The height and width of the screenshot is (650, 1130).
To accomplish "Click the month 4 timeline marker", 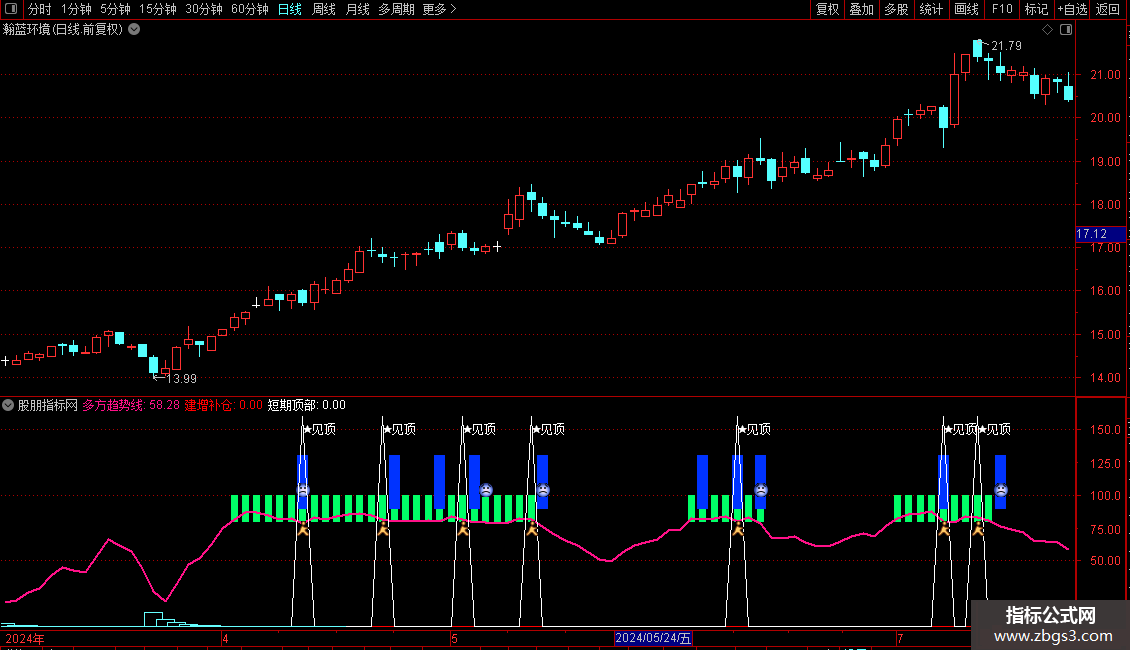I will (226, 638).
